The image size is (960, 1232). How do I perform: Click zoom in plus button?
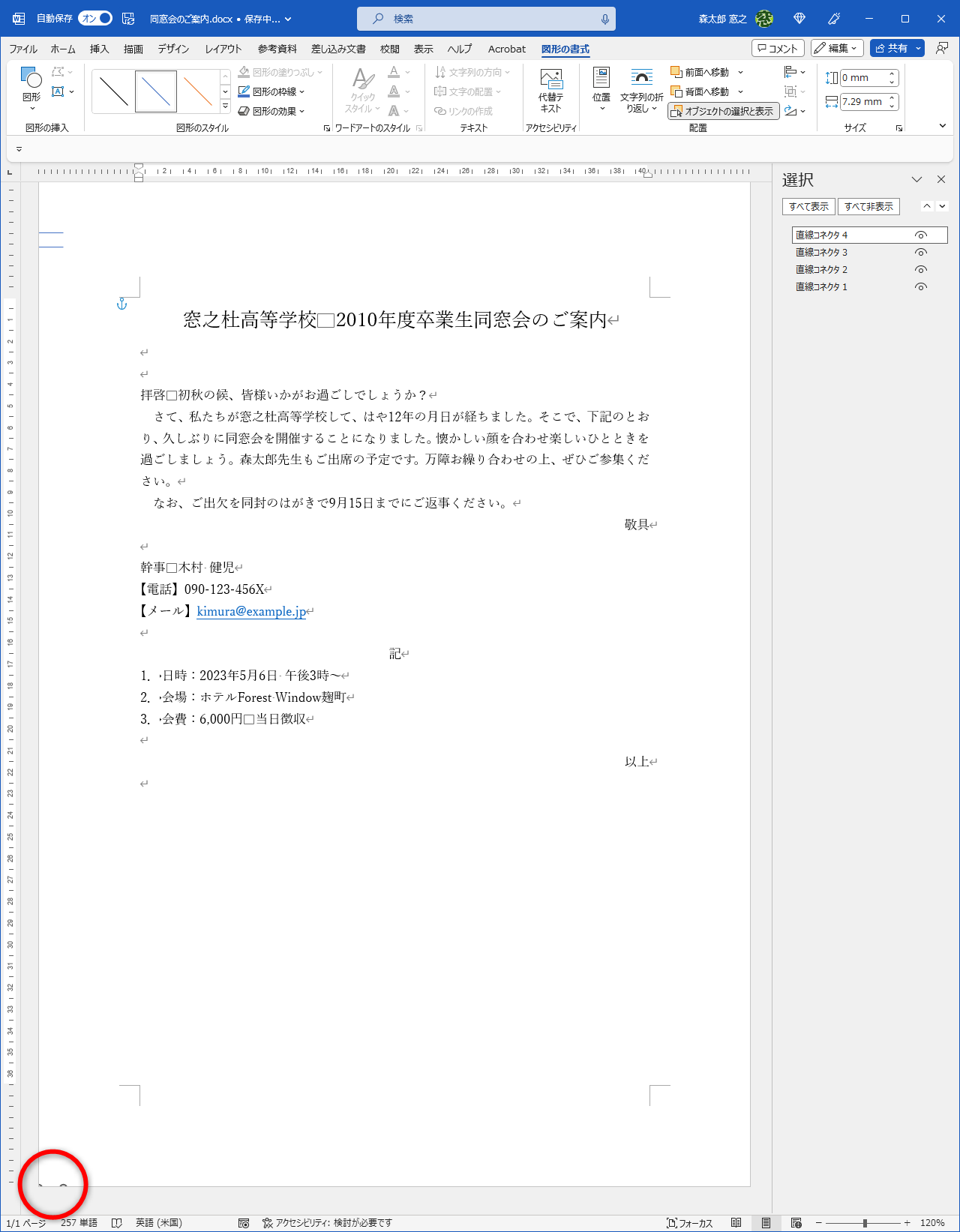[907, 1223]
